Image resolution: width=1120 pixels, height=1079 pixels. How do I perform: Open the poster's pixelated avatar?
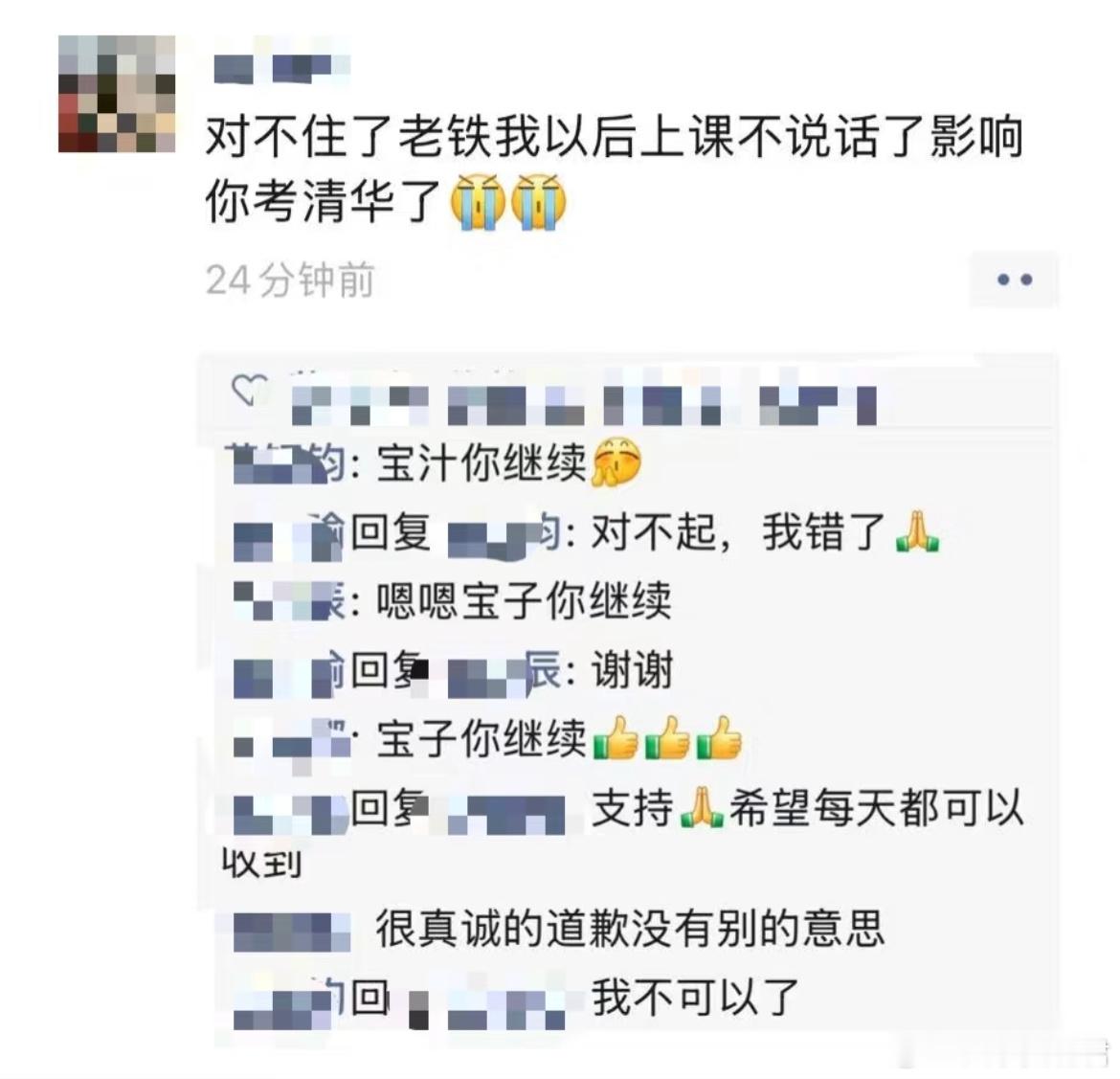pos(117,94)
